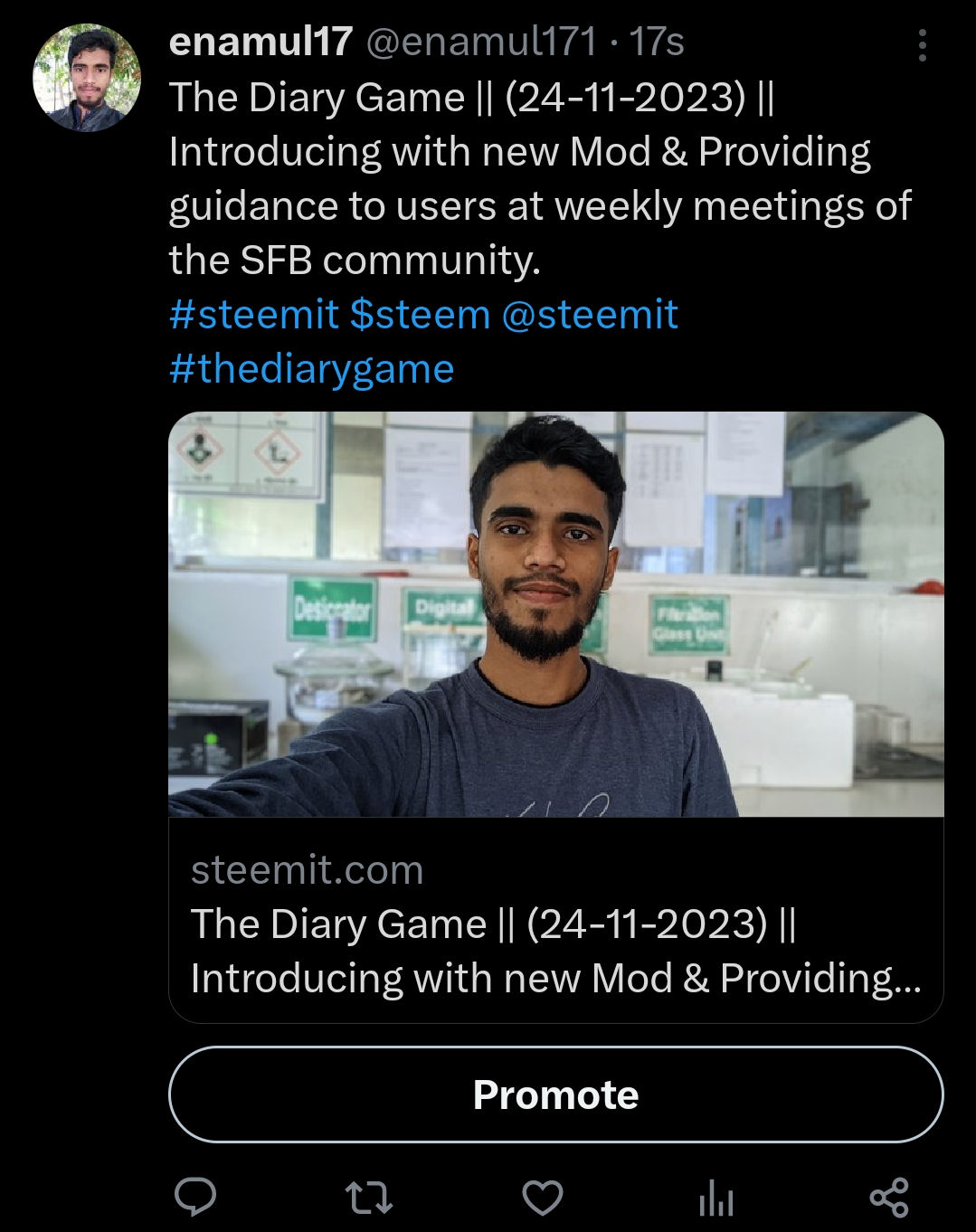Screen dimensions: 976x1232
Task: Follow the @steemit mention link
Action: click(x=590, y=315)
